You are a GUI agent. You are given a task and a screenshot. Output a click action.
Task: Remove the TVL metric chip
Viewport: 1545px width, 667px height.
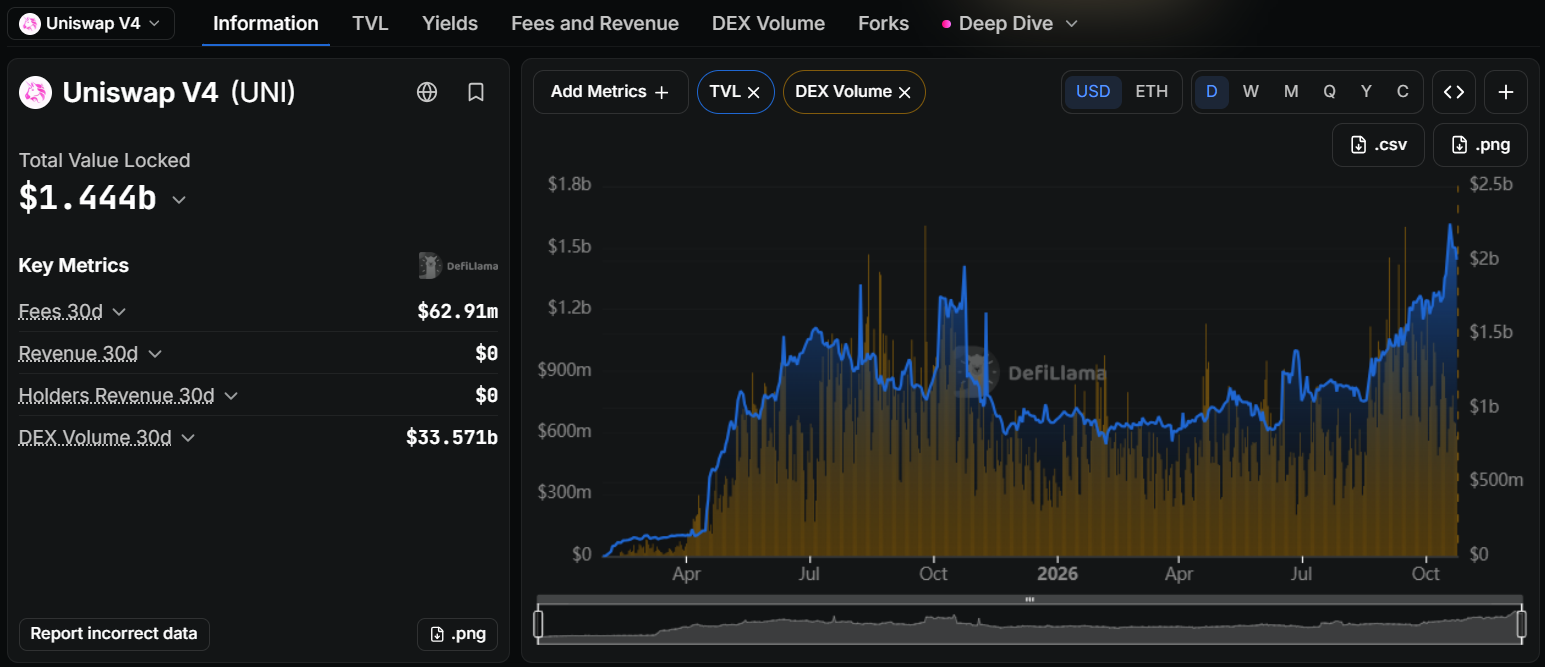click(x=754, y=92)
